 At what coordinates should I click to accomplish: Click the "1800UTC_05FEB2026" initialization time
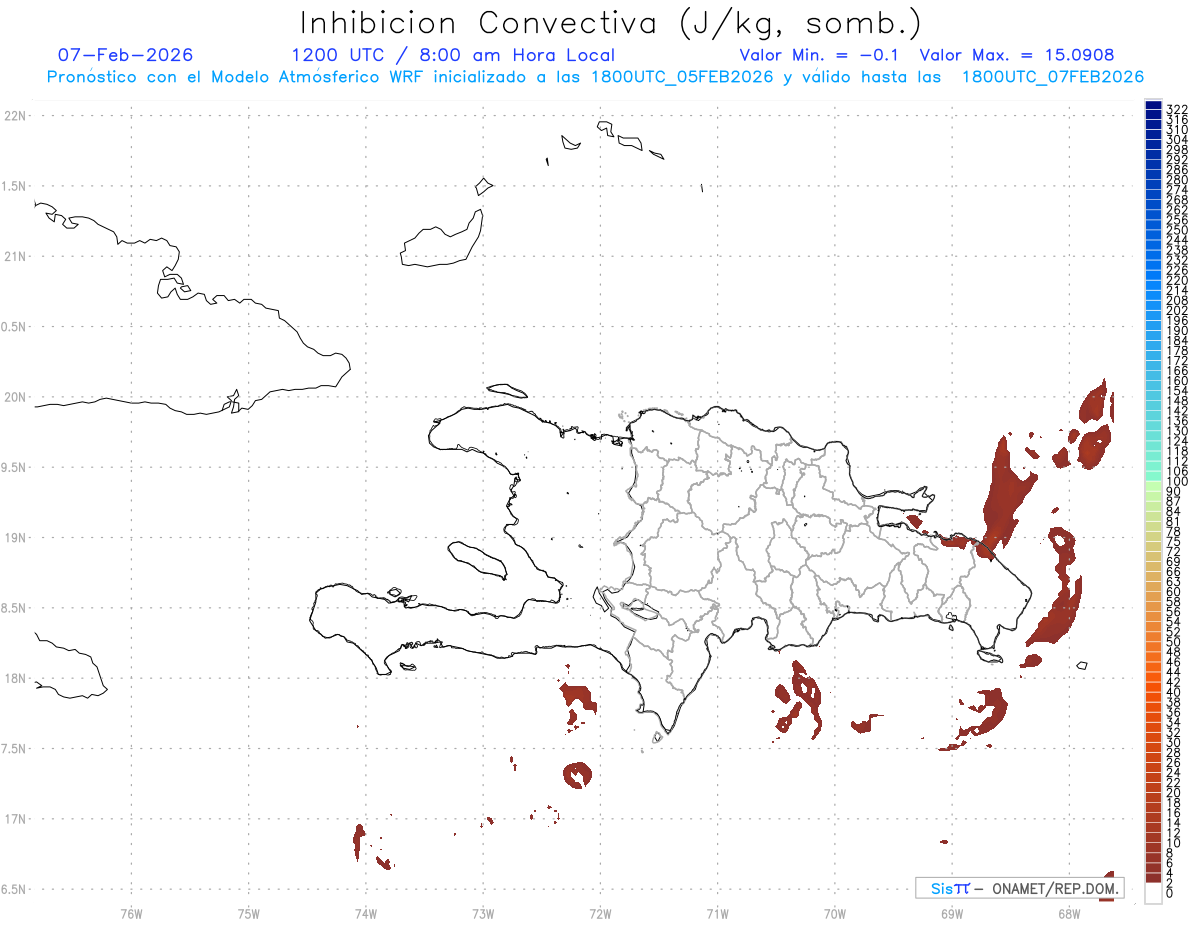(681, 77)
